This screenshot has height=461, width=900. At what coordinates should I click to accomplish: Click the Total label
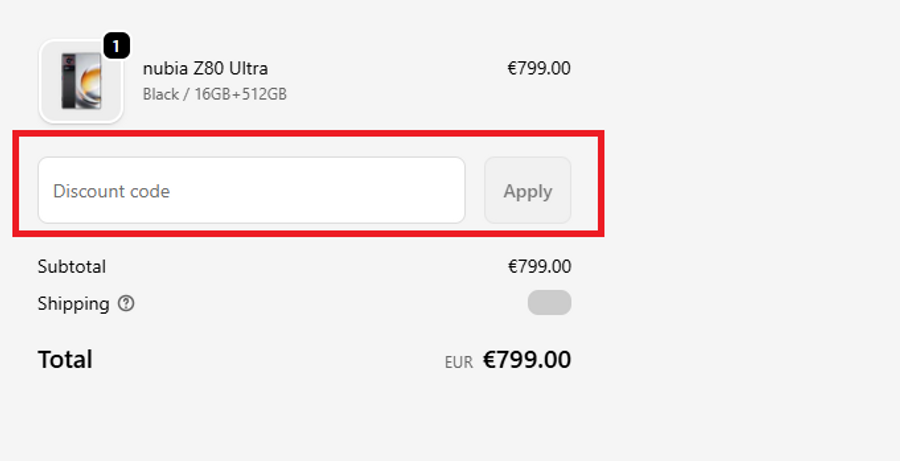pyautogui.click(x=65, y=360)
